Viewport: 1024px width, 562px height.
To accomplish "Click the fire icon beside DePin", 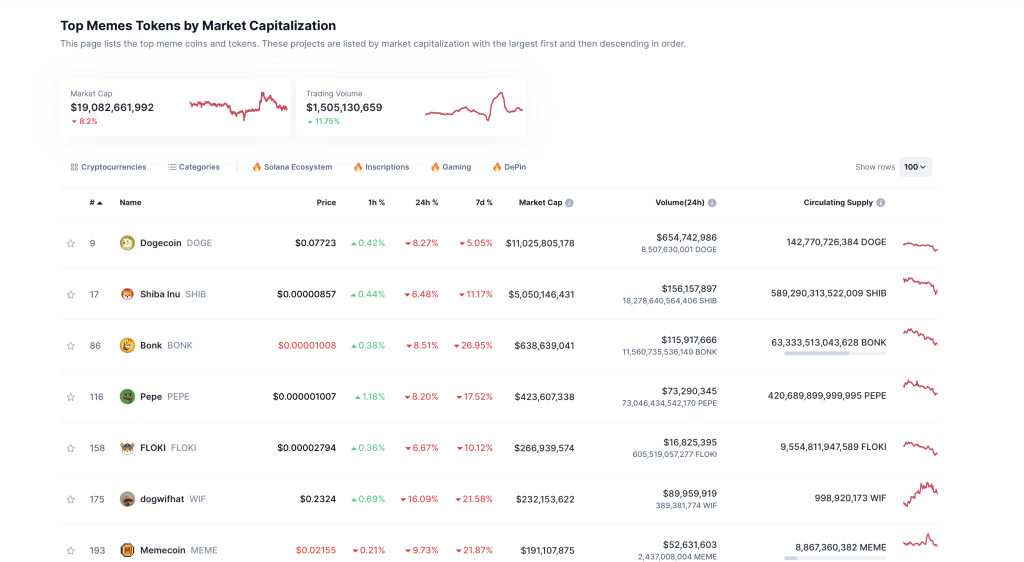I will (497, 167).
